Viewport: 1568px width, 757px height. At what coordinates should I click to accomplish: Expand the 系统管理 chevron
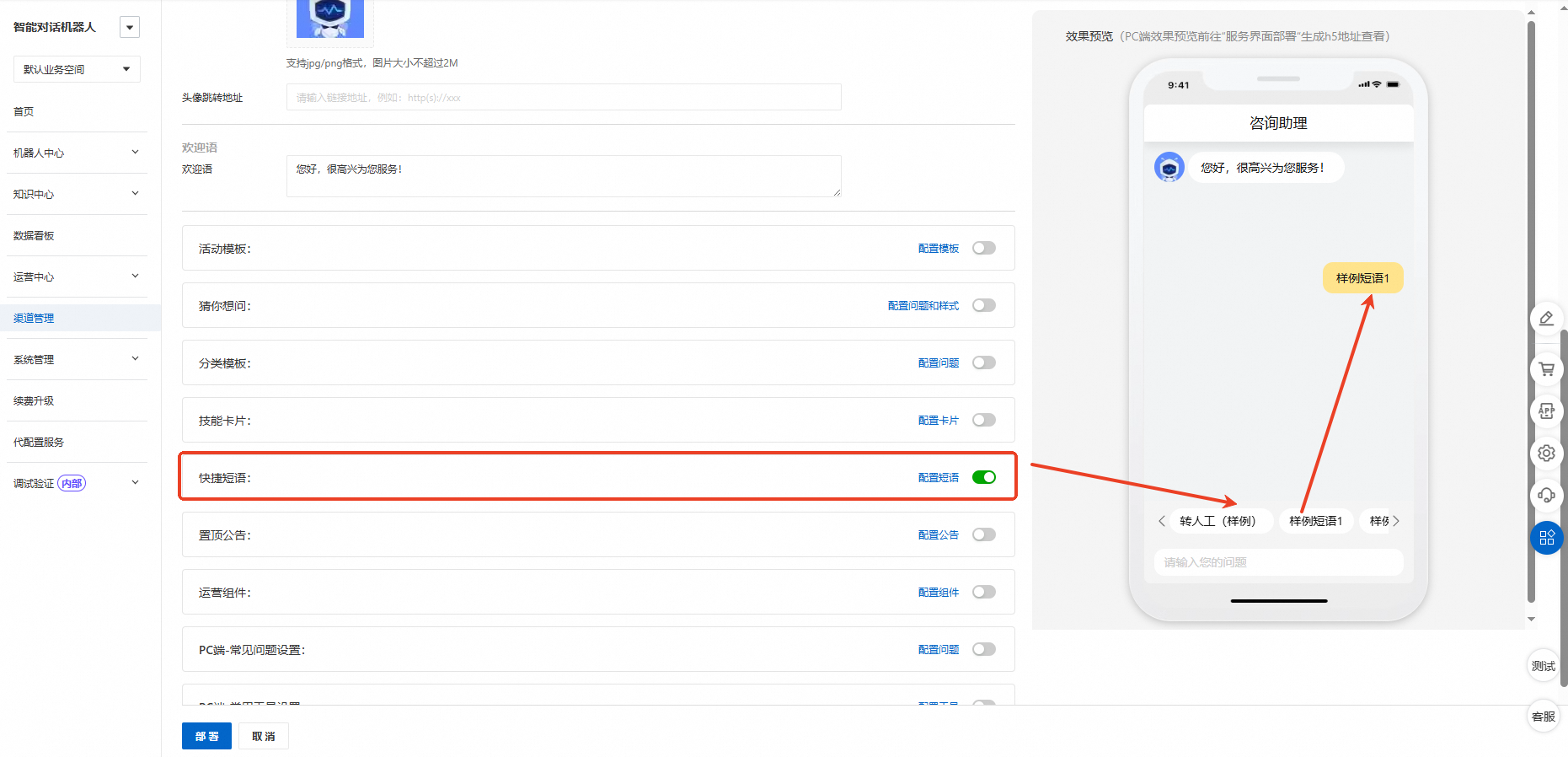click(135, 359)
